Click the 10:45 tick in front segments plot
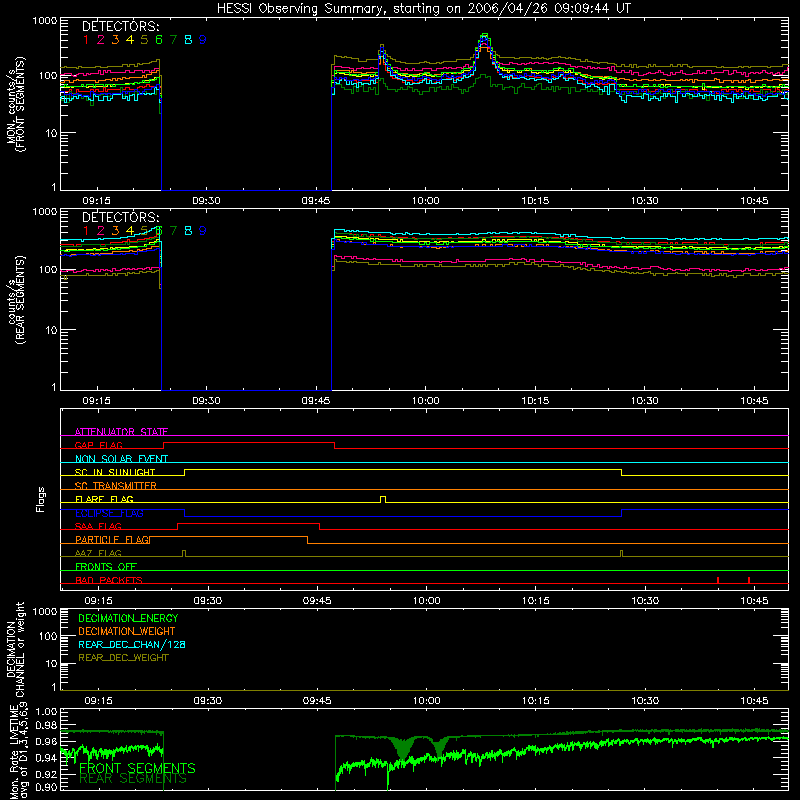This screenshot has width=800, height=800. [x=754, y=201]
